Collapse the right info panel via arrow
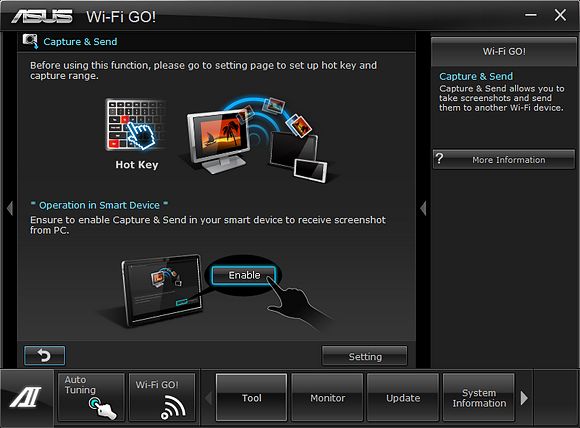 tap(423, 208)
